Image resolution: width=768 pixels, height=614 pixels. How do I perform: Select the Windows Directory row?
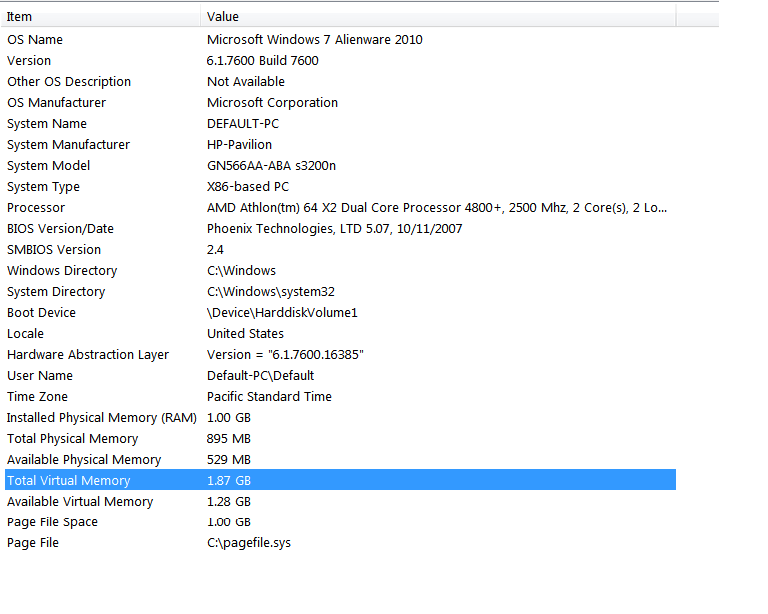click(62, 271)
